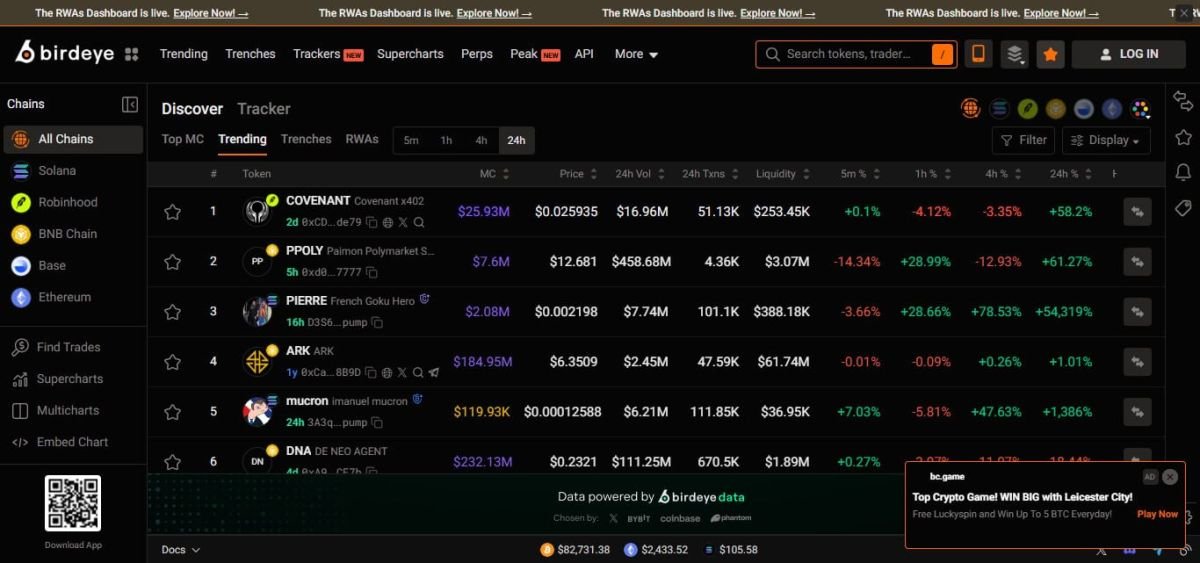
Task: Click the Download App QR code
Action: 73,504
